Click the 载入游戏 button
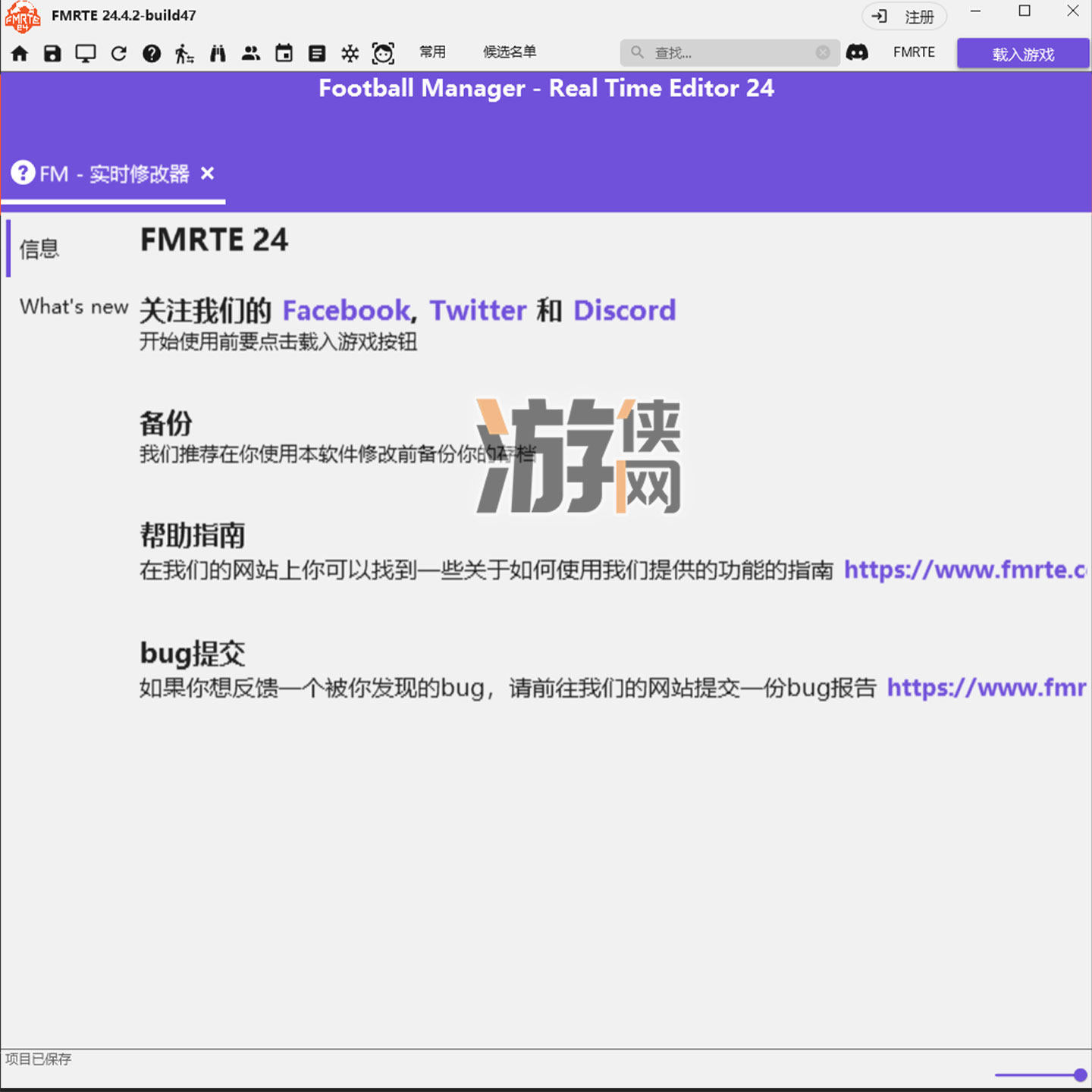 pyautogui.click(x=1022, y=53)
